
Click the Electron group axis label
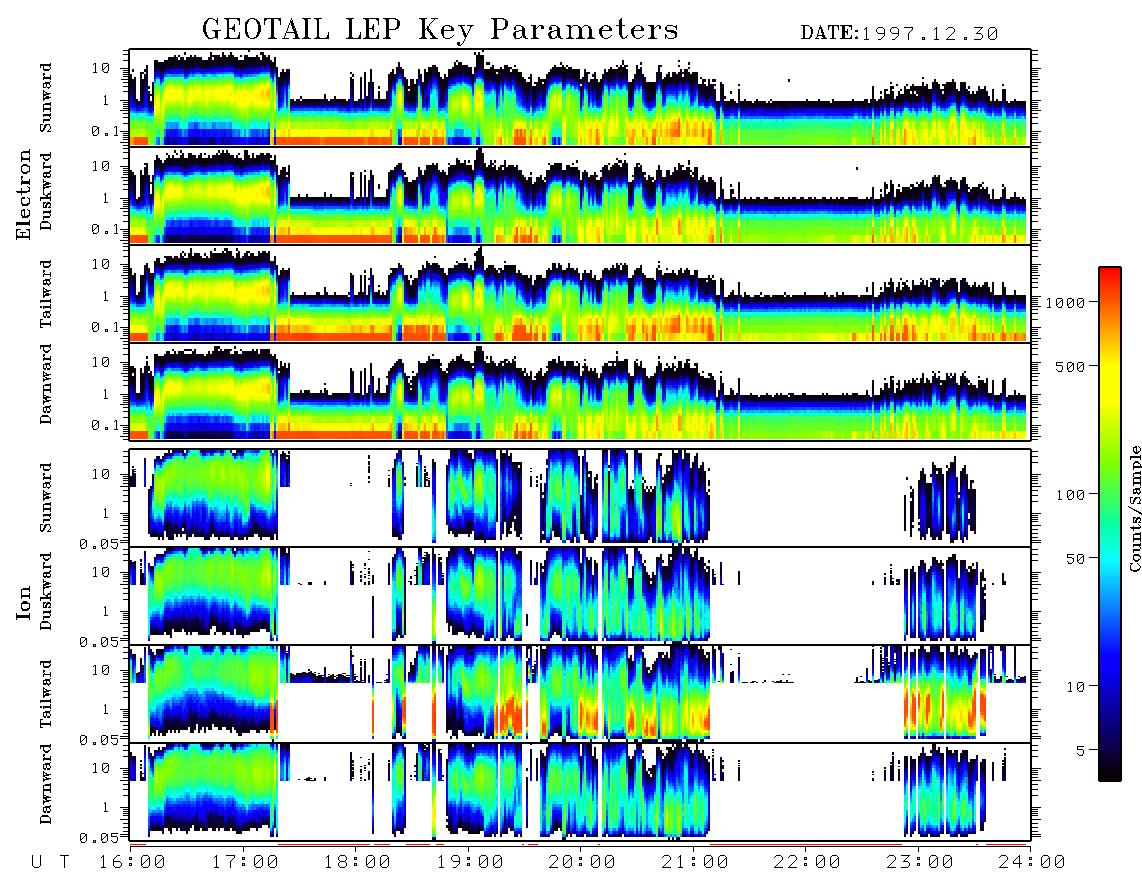pyautogui.click(x=24, y=194)
